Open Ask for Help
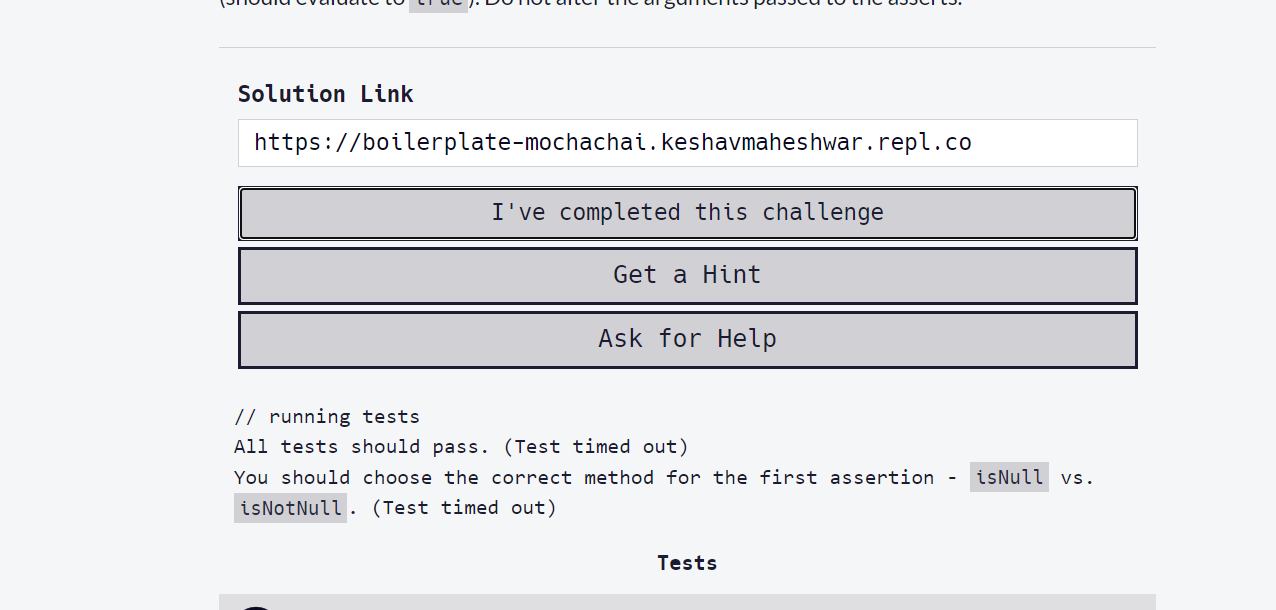The width and height of the screenshot is (1276, 610). (x=687, y=339)
